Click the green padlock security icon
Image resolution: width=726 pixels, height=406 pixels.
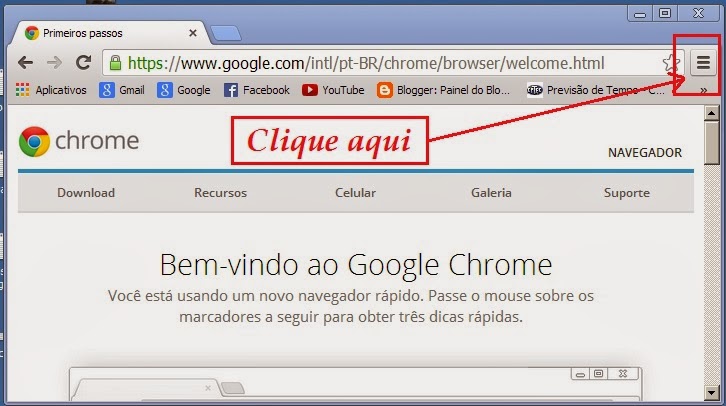(115, 62)
